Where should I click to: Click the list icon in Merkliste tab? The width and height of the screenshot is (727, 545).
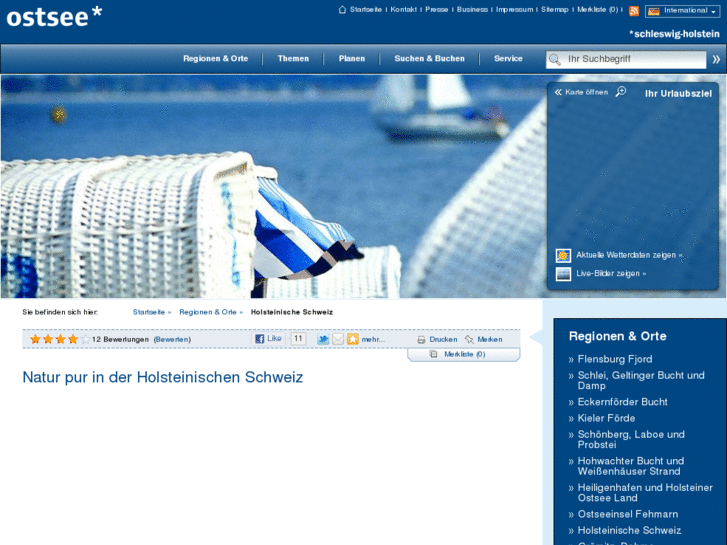click(x=434, y=354)
